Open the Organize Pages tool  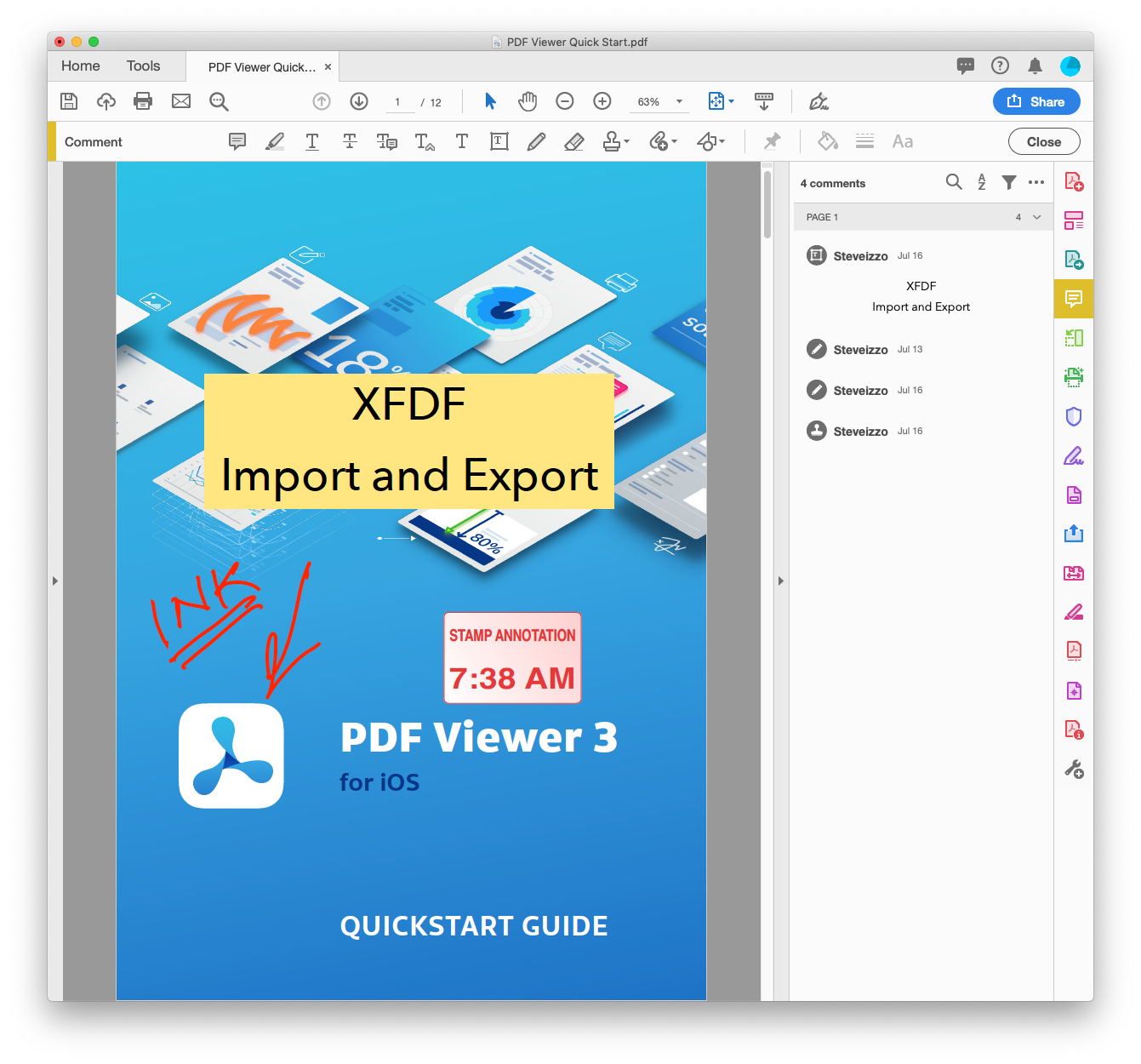(1074, 220)
